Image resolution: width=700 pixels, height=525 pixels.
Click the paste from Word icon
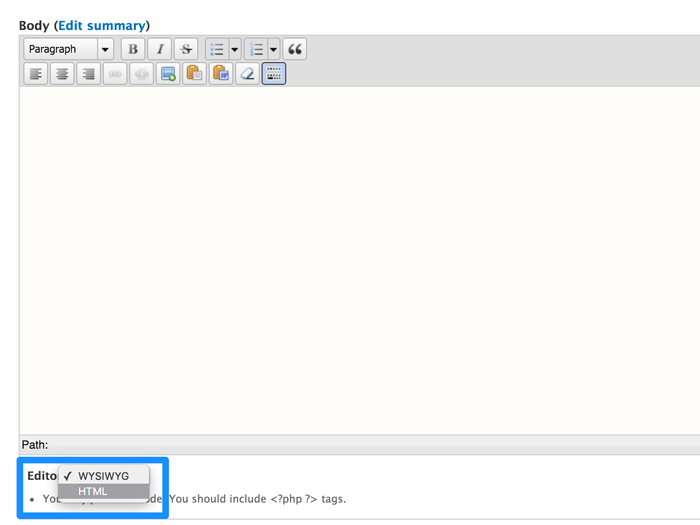(x=221, y=74)
